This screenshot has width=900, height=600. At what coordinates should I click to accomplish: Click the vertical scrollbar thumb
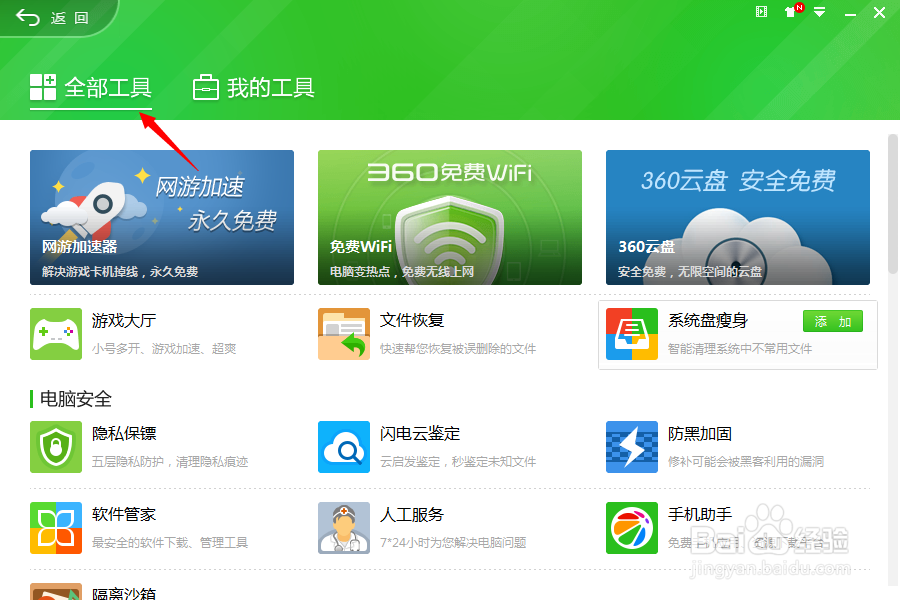pyautogui.click(x=893, y=204)
